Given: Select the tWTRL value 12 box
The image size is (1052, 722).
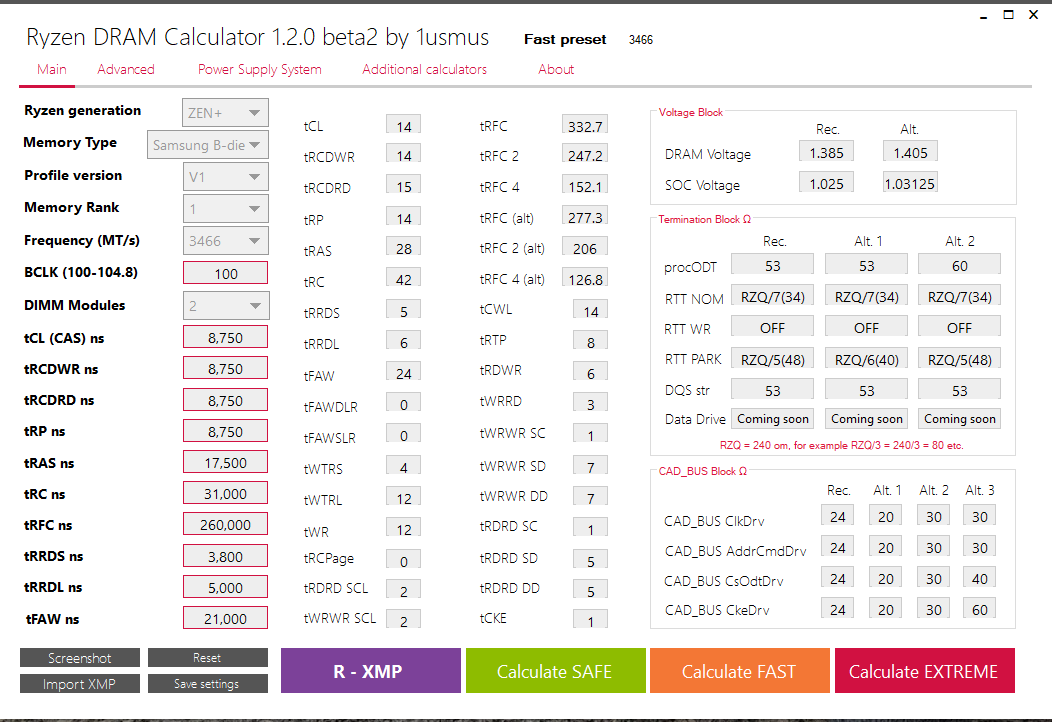Looking at the screenshot, I should click(x=404, y=498).
